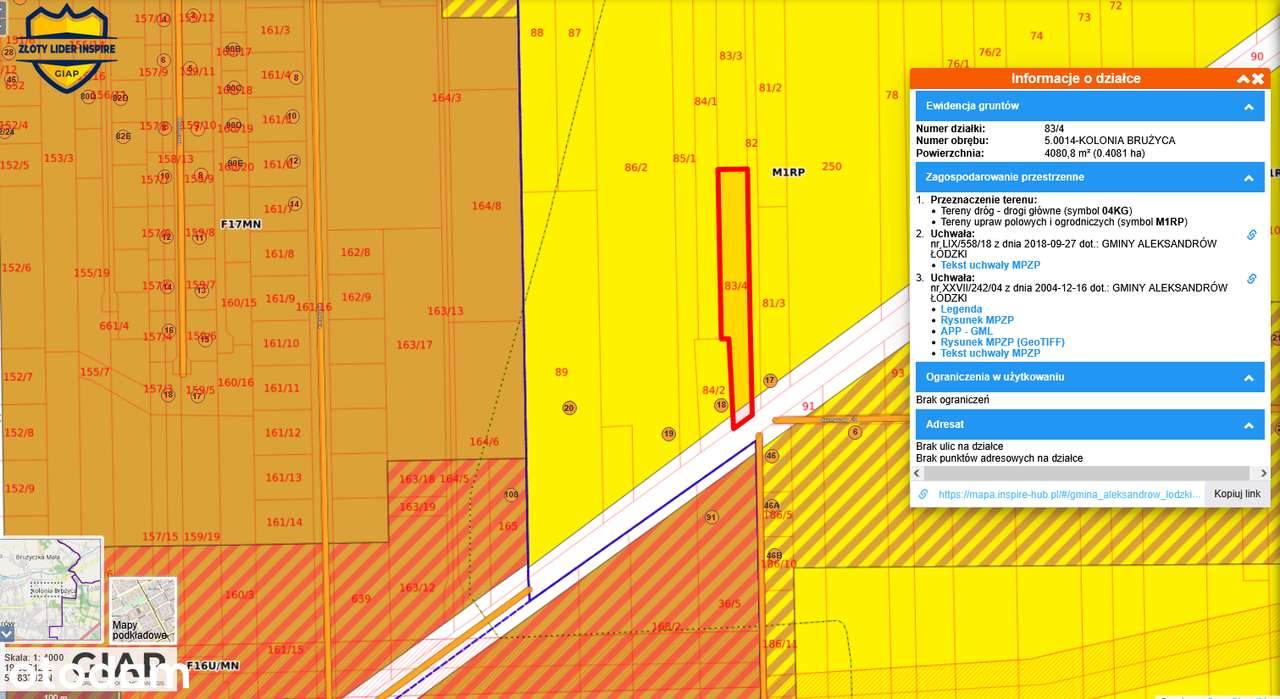
Task: Open the Rysunek MPZP link
Action: (977, 320)
